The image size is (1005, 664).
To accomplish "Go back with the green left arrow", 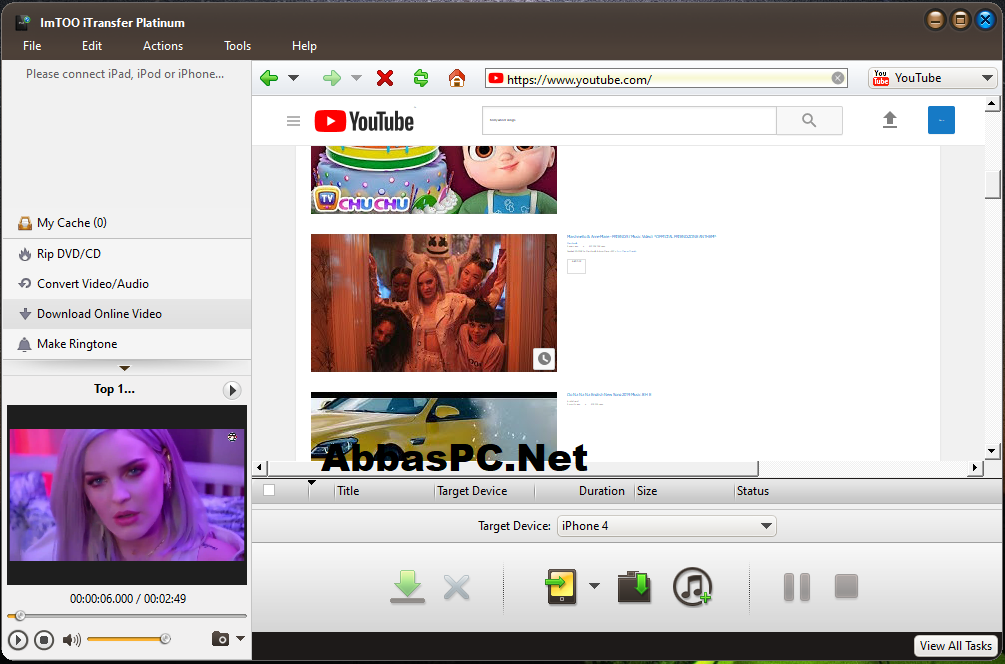I will point(269,78).
